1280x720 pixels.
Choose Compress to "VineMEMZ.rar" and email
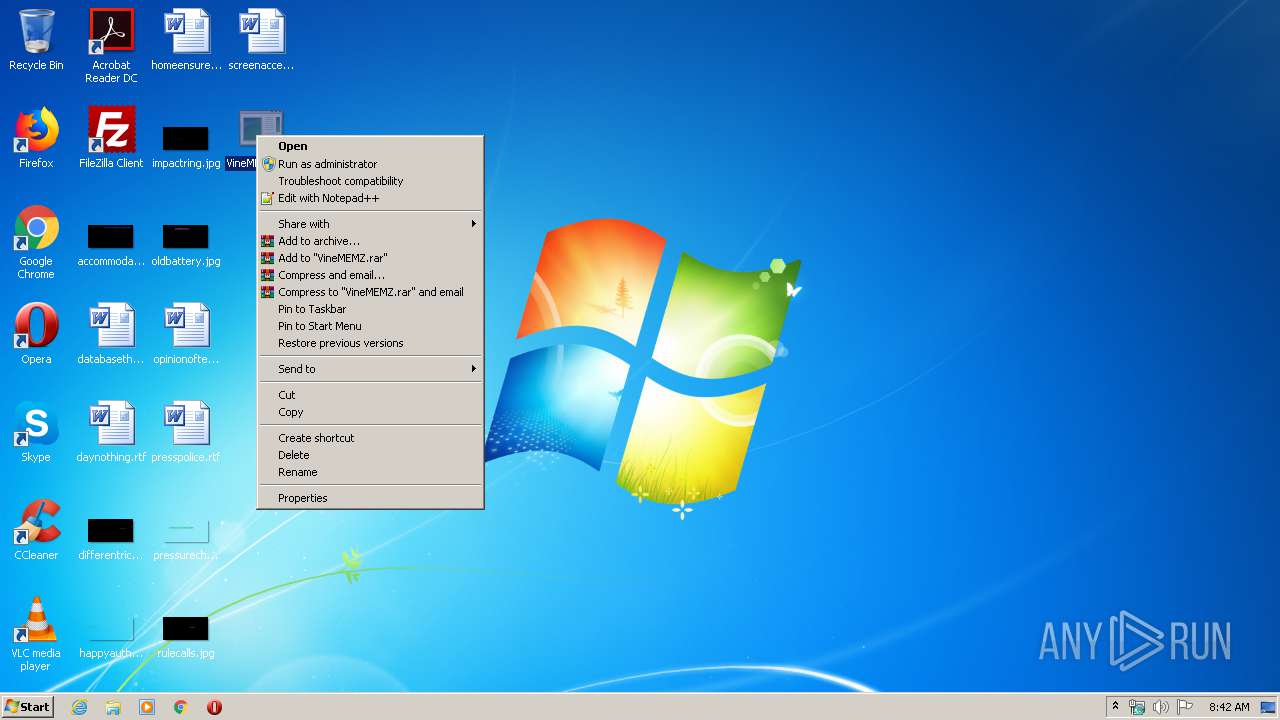[x=371, y=292]
